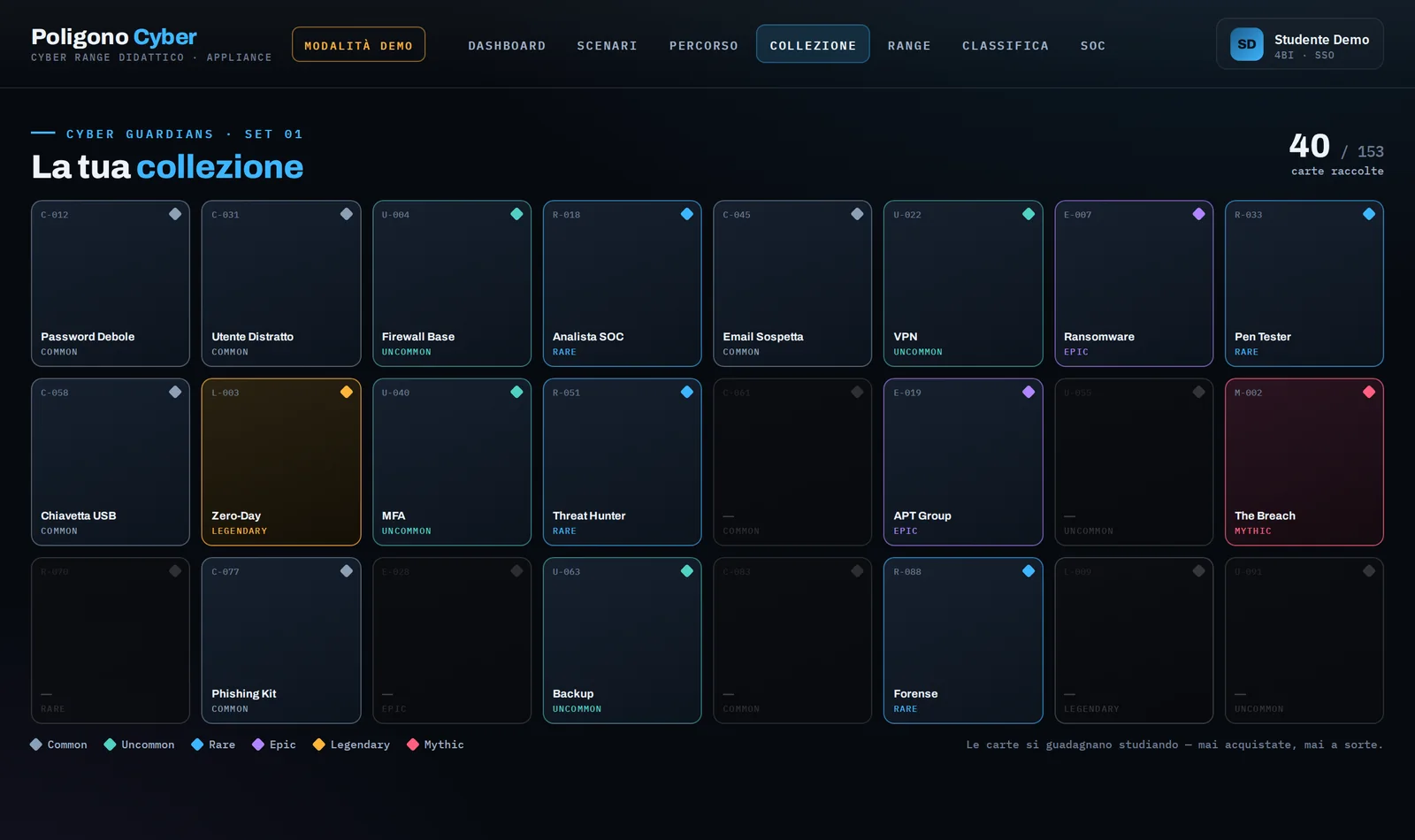Click the red diamond on The Breach card
Screen dimensions: 1415x840
(1369, 392)
